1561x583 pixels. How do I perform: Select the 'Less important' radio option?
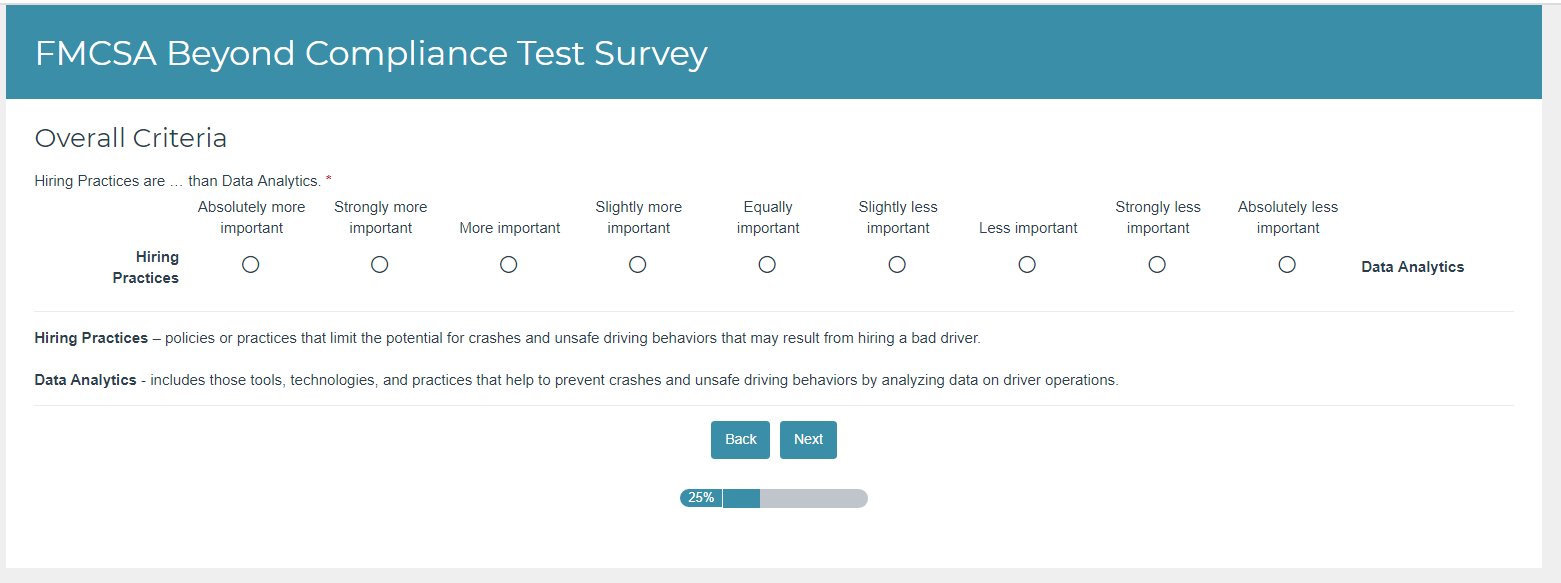pos(1027,265)
